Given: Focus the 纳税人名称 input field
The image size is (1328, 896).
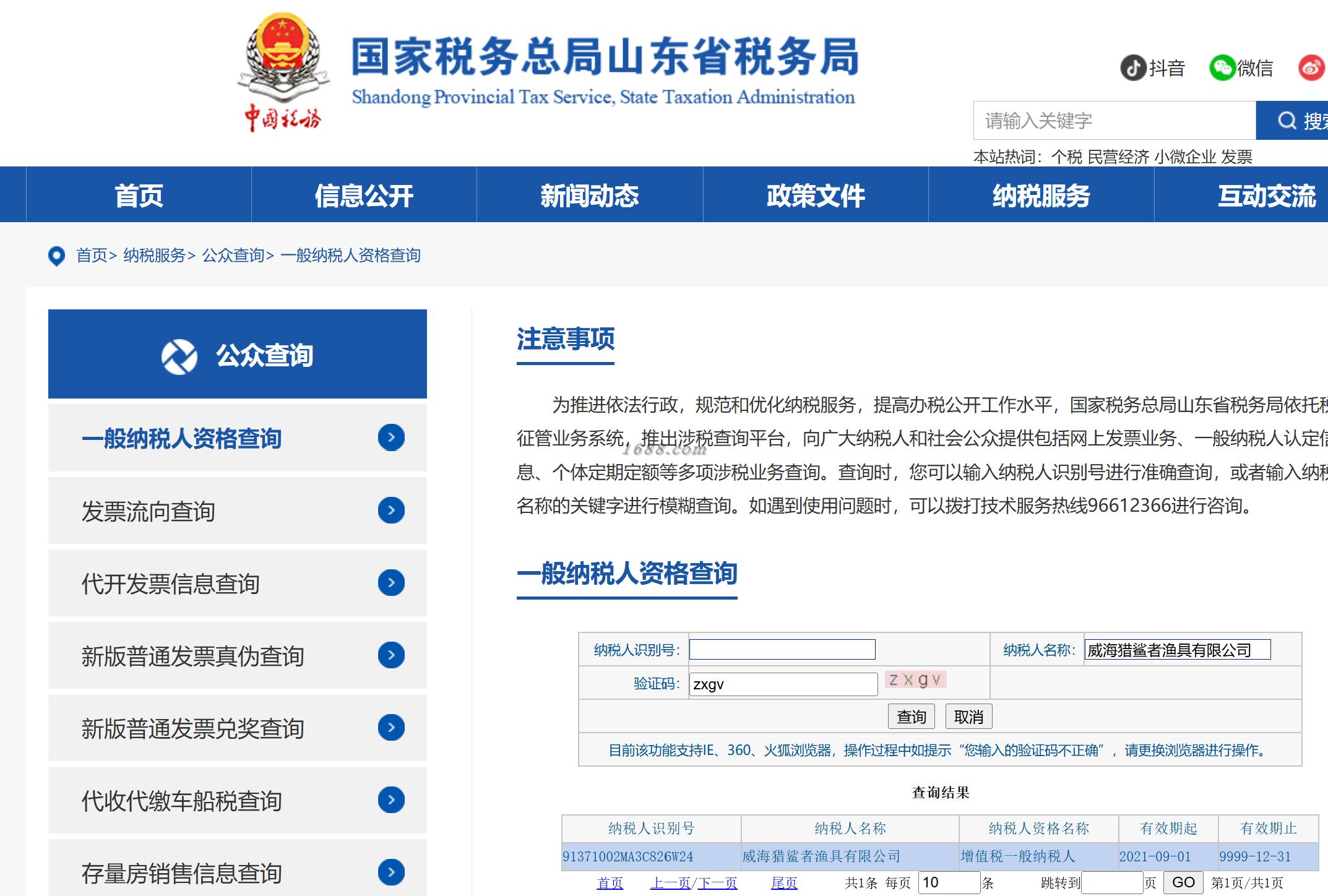Looking at the screenshot, I should (1177, 650).
